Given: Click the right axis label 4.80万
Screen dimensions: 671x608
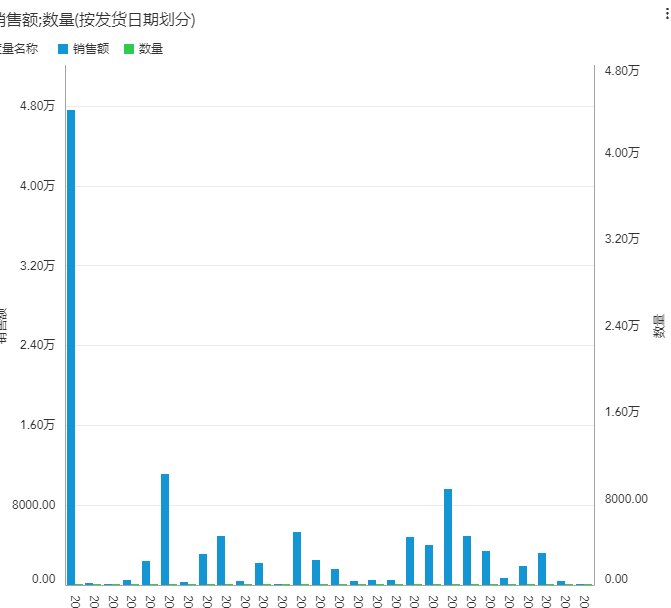Looking at the screenshot, I should point(622,71).
